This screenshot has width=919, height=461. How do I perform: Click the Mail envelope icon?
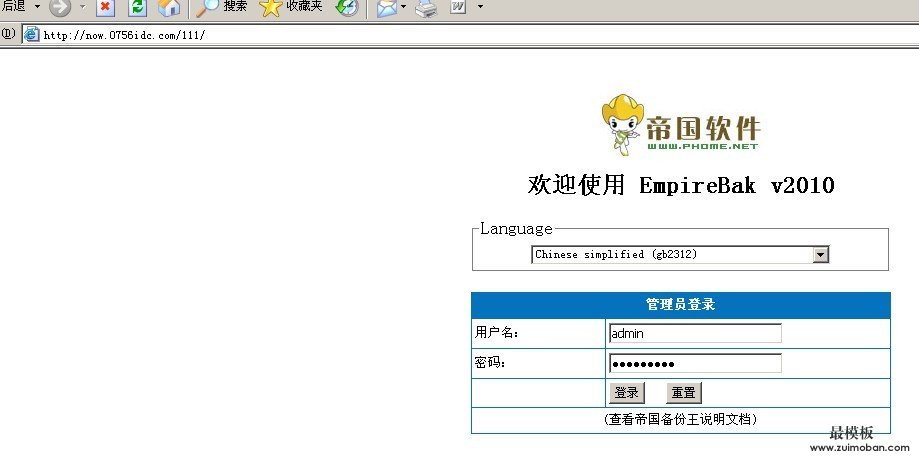point(387,8)
